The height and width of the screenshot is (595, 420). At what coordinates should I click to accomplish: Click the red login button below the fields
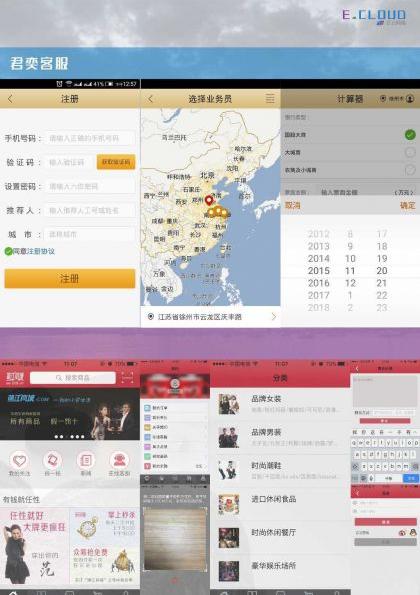click(385, 522)
